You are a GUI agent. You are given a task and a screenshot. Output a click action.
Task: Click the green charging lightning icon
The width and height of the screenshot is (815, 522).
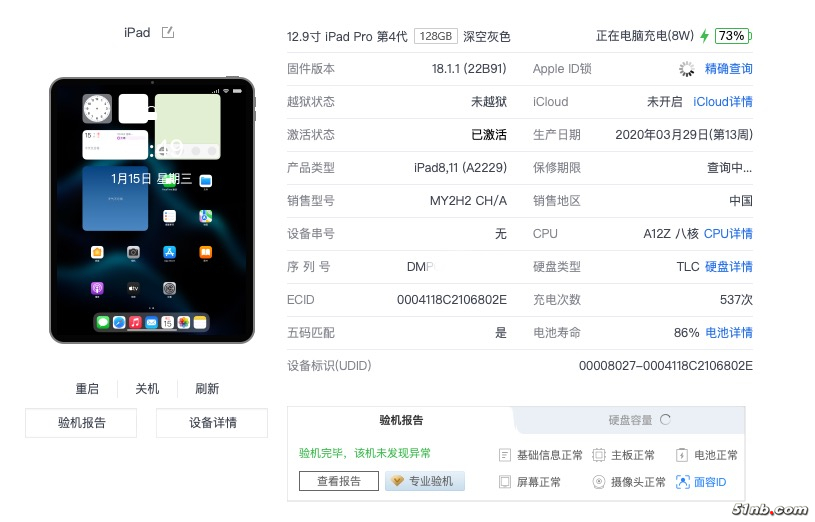(704, 36)
